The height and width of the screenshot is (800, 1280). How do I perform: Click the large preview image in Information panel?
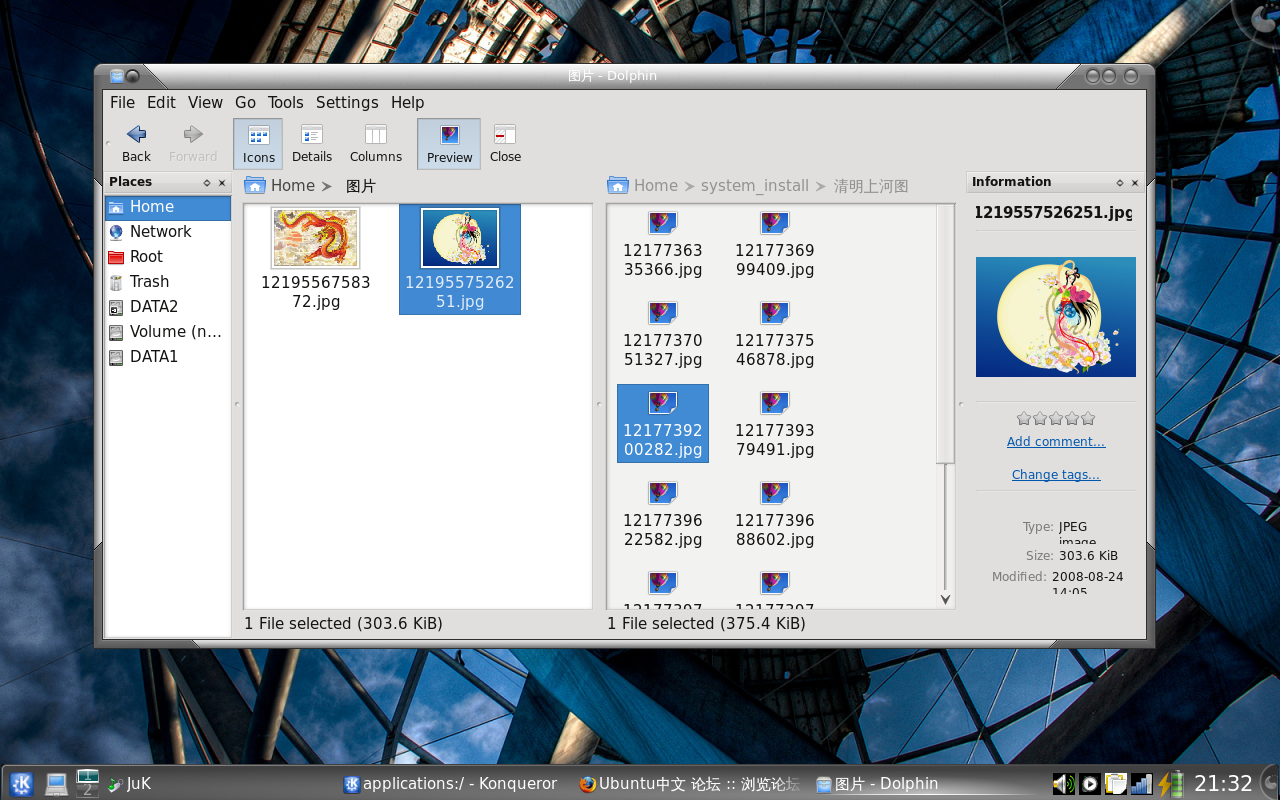point(1056,317)
